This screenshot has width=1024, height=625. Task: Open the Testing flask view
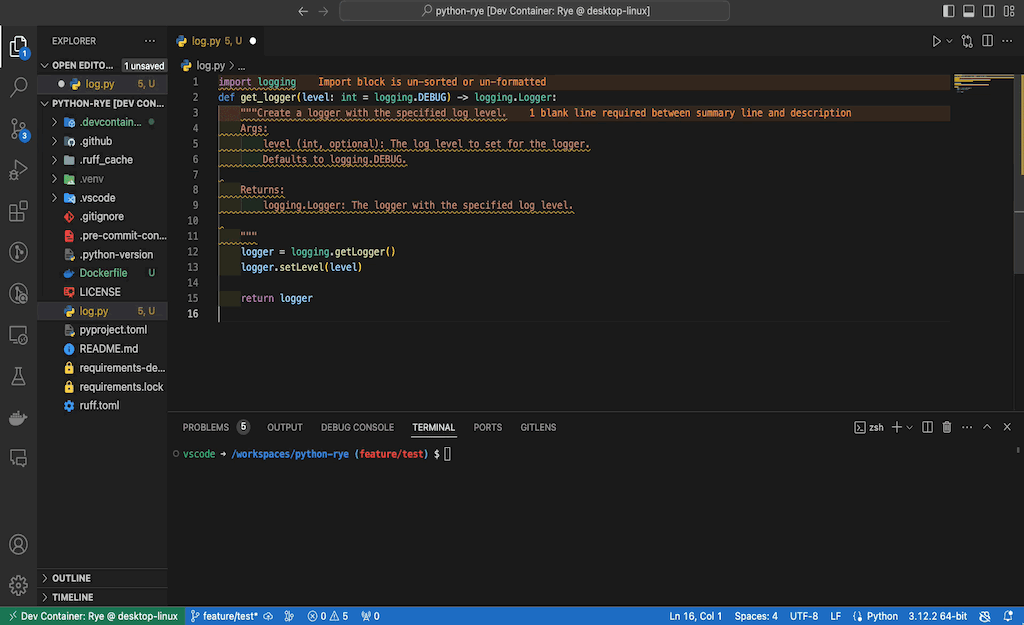[x=18, y=375]
